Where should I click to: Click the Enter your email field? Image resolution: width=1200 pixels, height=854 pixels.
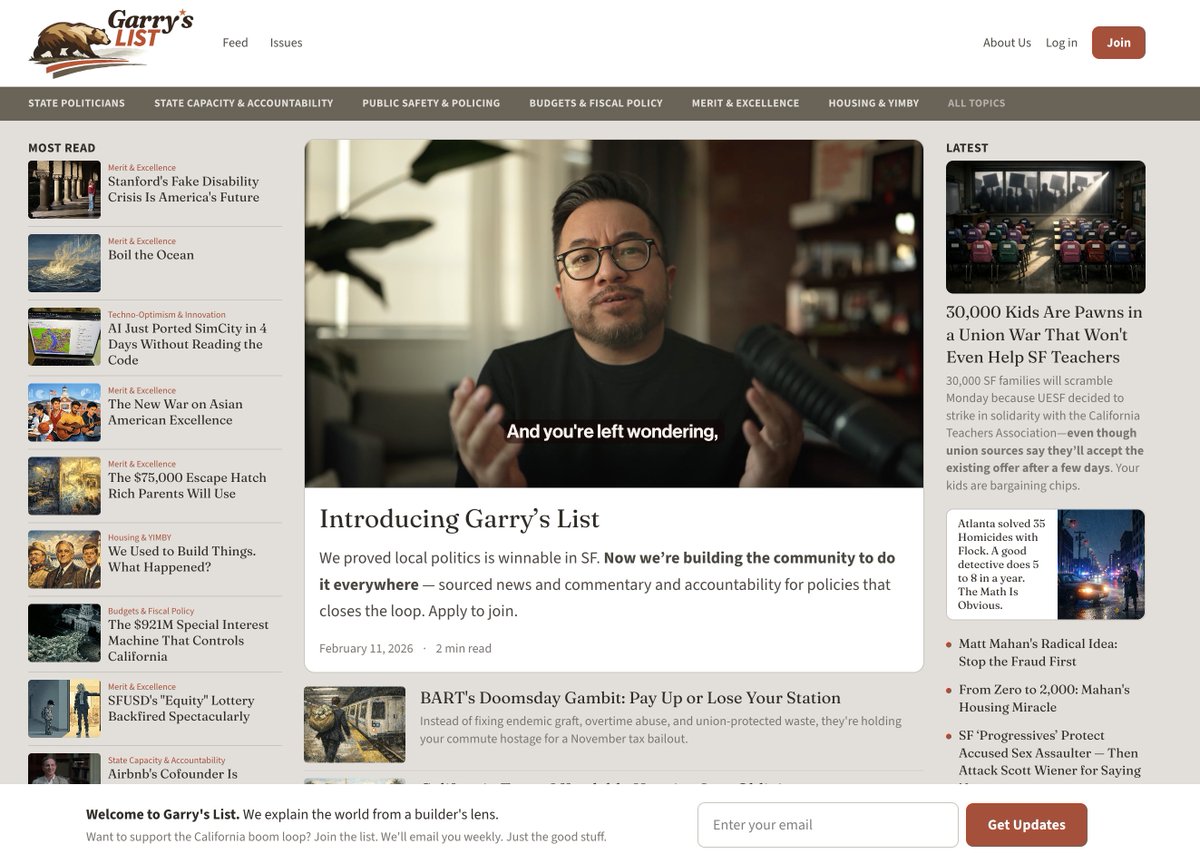coord(826,824)
